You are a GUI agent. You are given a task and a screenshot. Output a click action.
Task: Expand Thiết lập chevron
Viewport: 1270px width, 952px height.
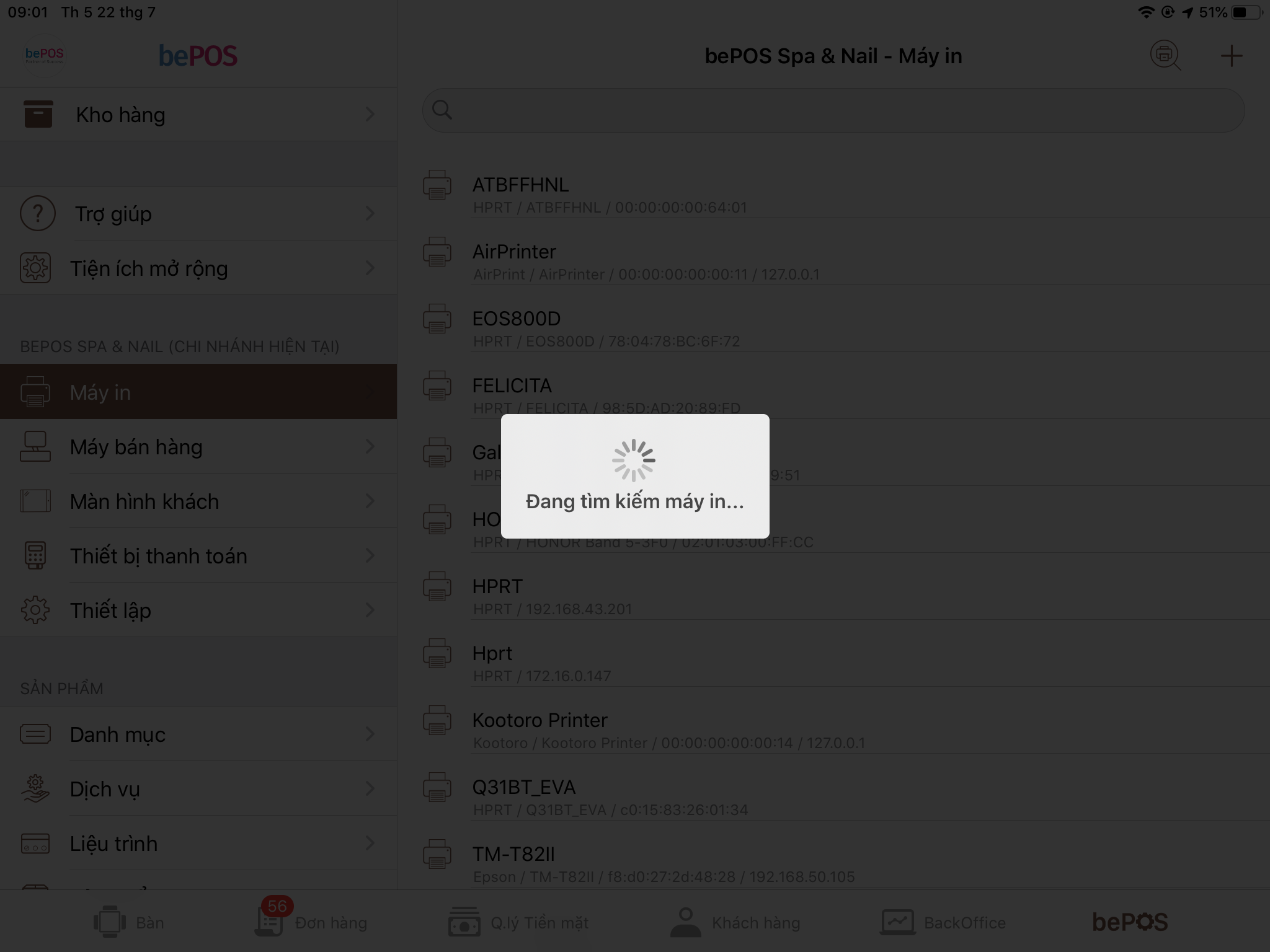pyautogui.click(x=370, y=610)
